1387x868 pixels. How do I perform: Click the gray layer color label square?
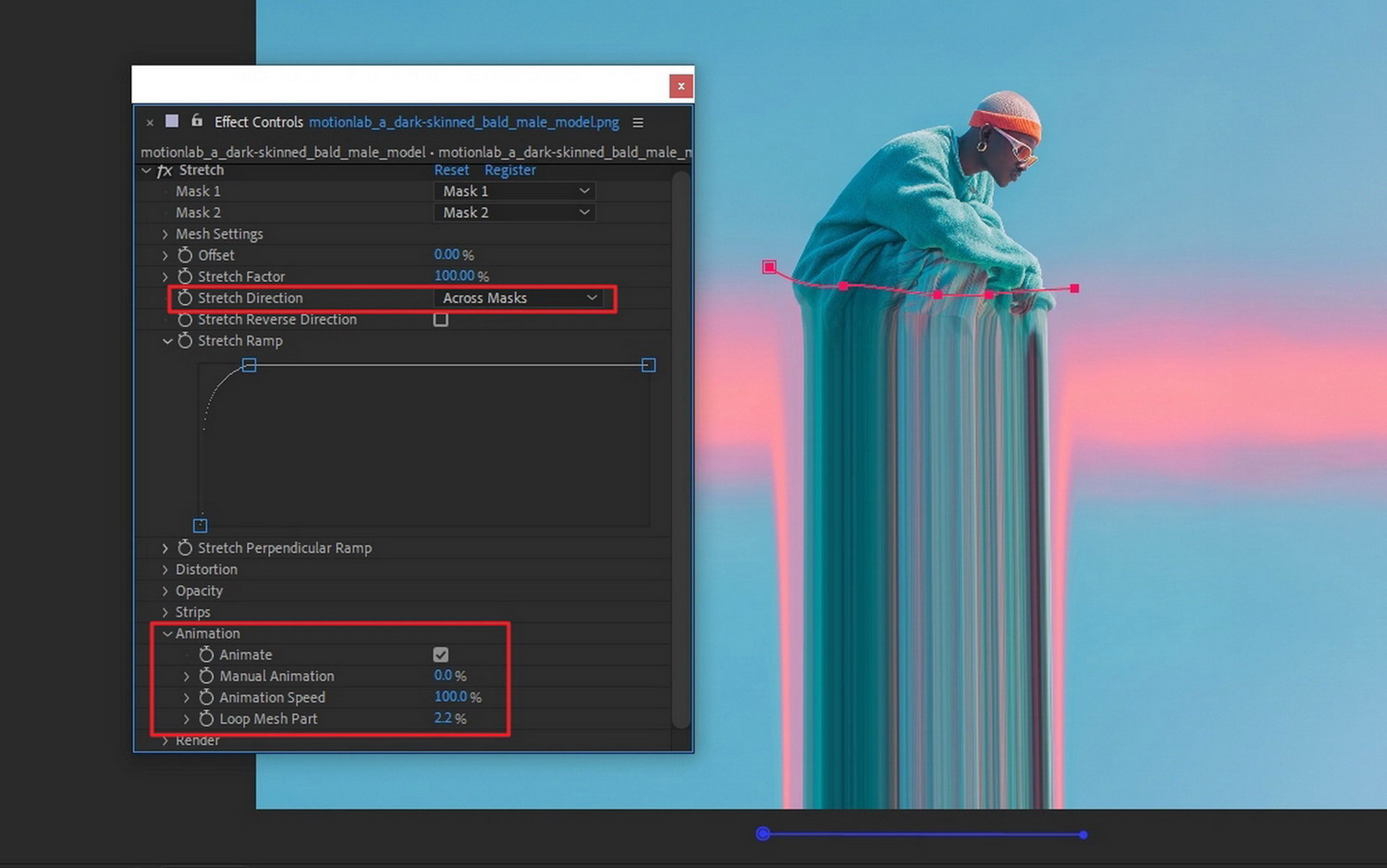click(172, 121)
